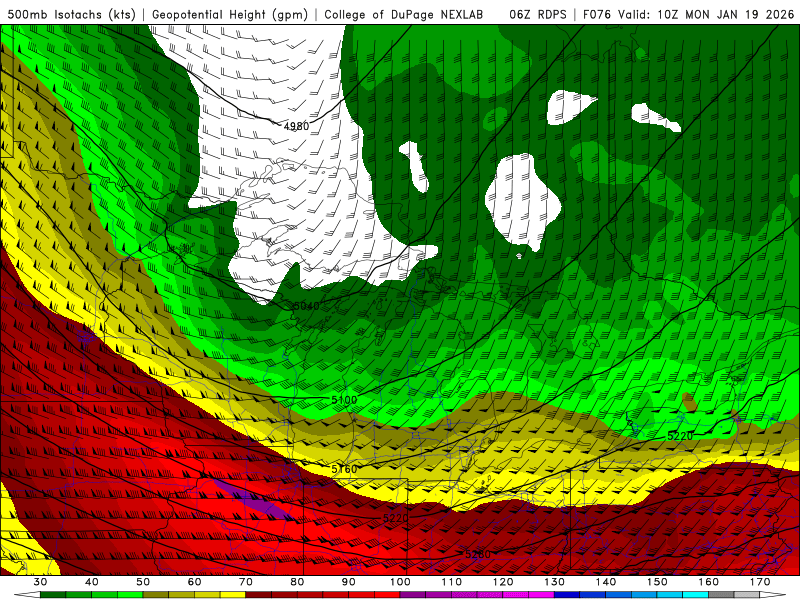Click the legend value 140

606,582
